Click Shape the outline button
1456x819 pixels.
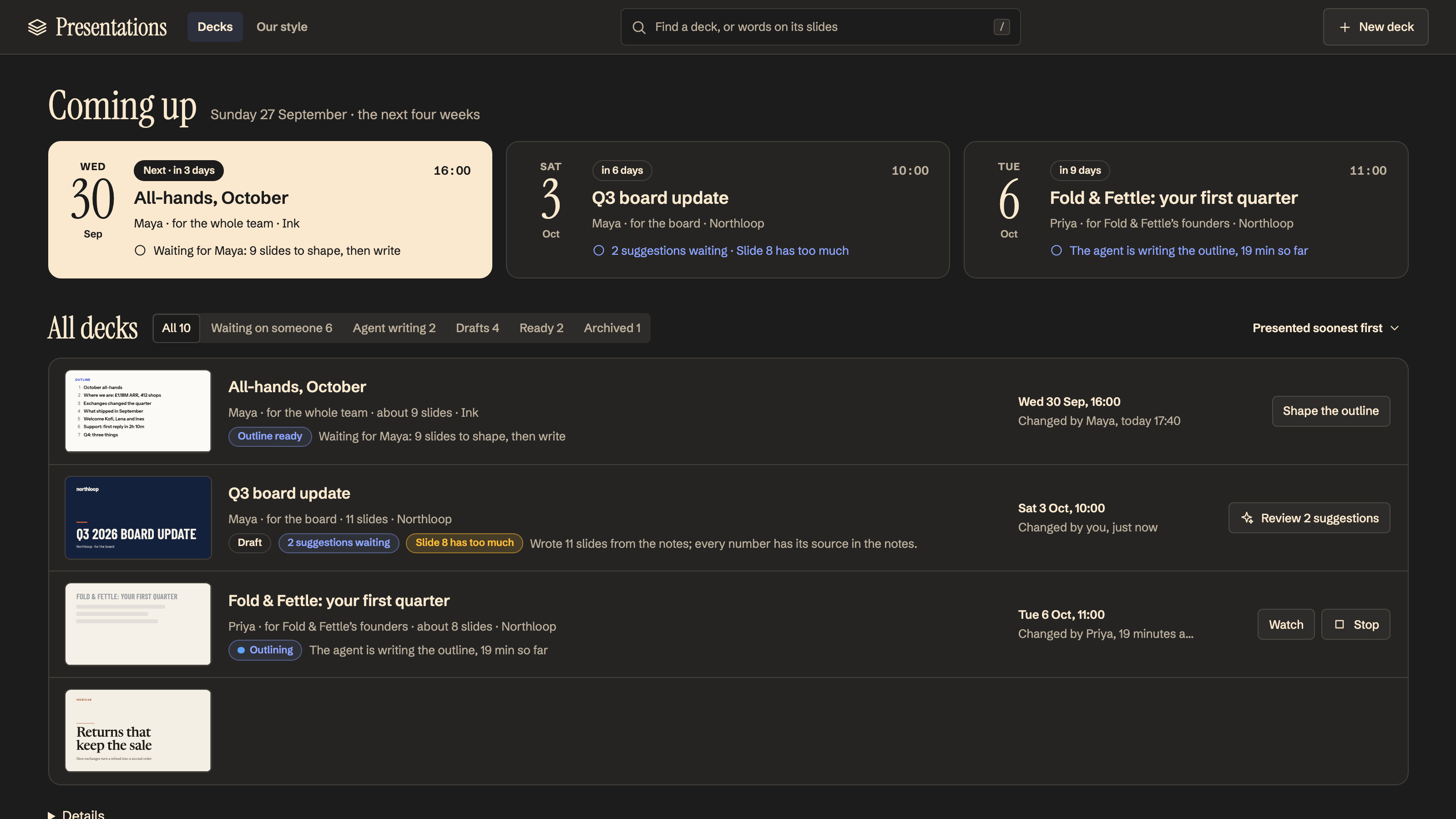(1330, 411)
